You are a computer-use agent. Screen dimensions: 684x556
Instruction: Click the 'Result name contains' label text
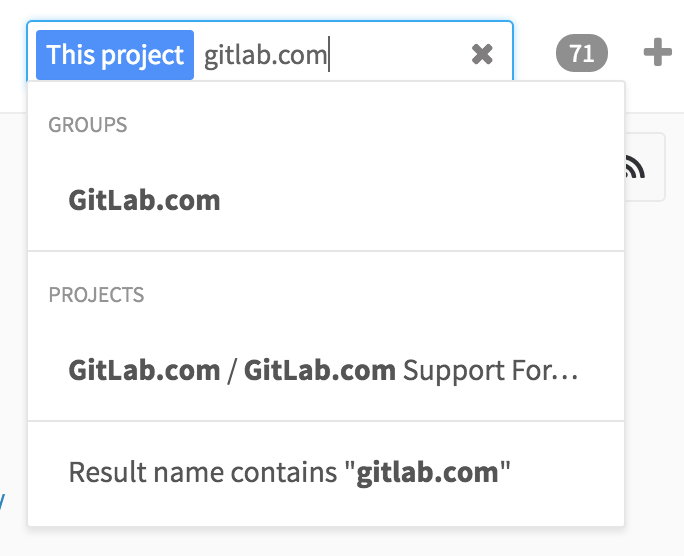[203, 472]
